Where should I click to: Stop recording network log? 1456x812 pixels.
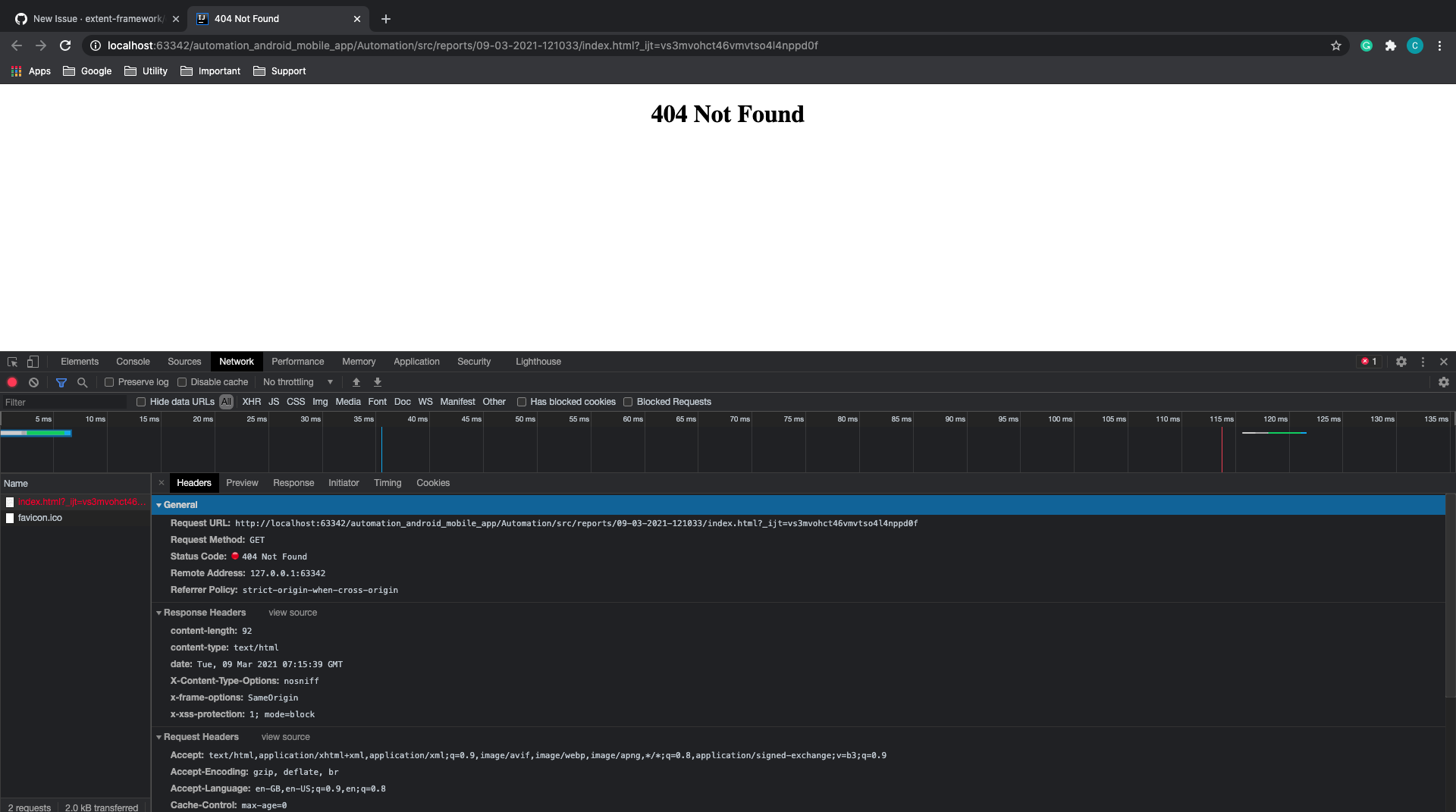tap(12, 382)
